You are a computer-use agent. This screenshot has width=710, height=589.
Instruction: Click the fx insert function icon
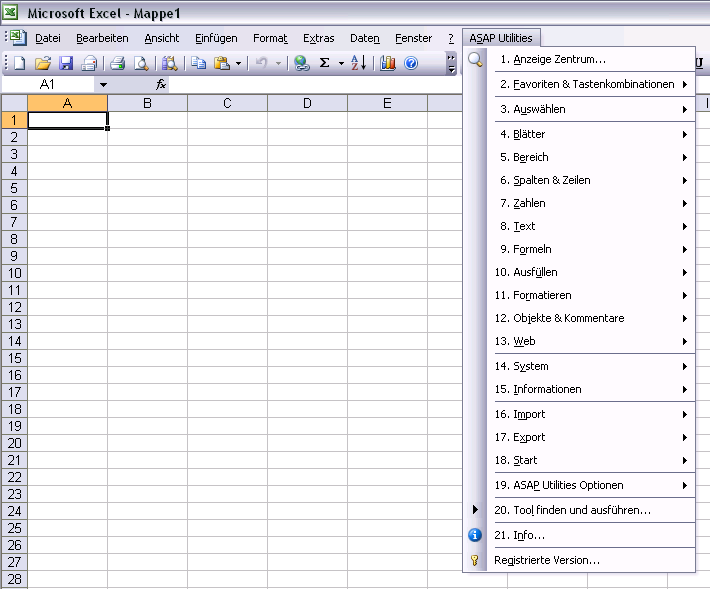coord(161,84)
